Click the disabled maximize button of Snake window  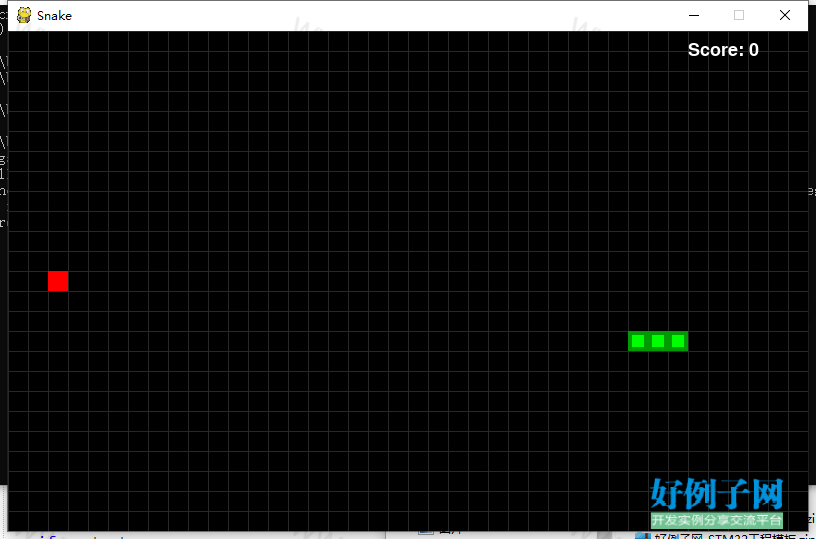(x=739, y=16)
